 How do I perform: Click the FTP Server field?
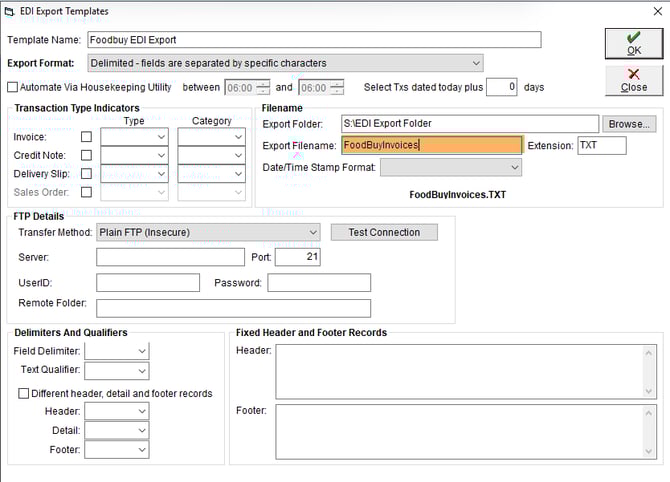tap(170, 257)
